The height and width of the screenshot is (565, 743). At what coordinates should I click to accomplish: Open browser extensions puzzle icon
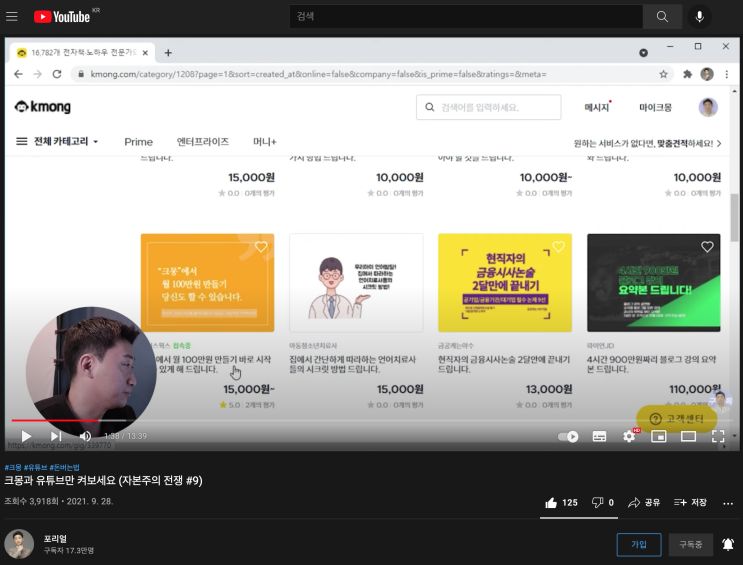[687, 74]
